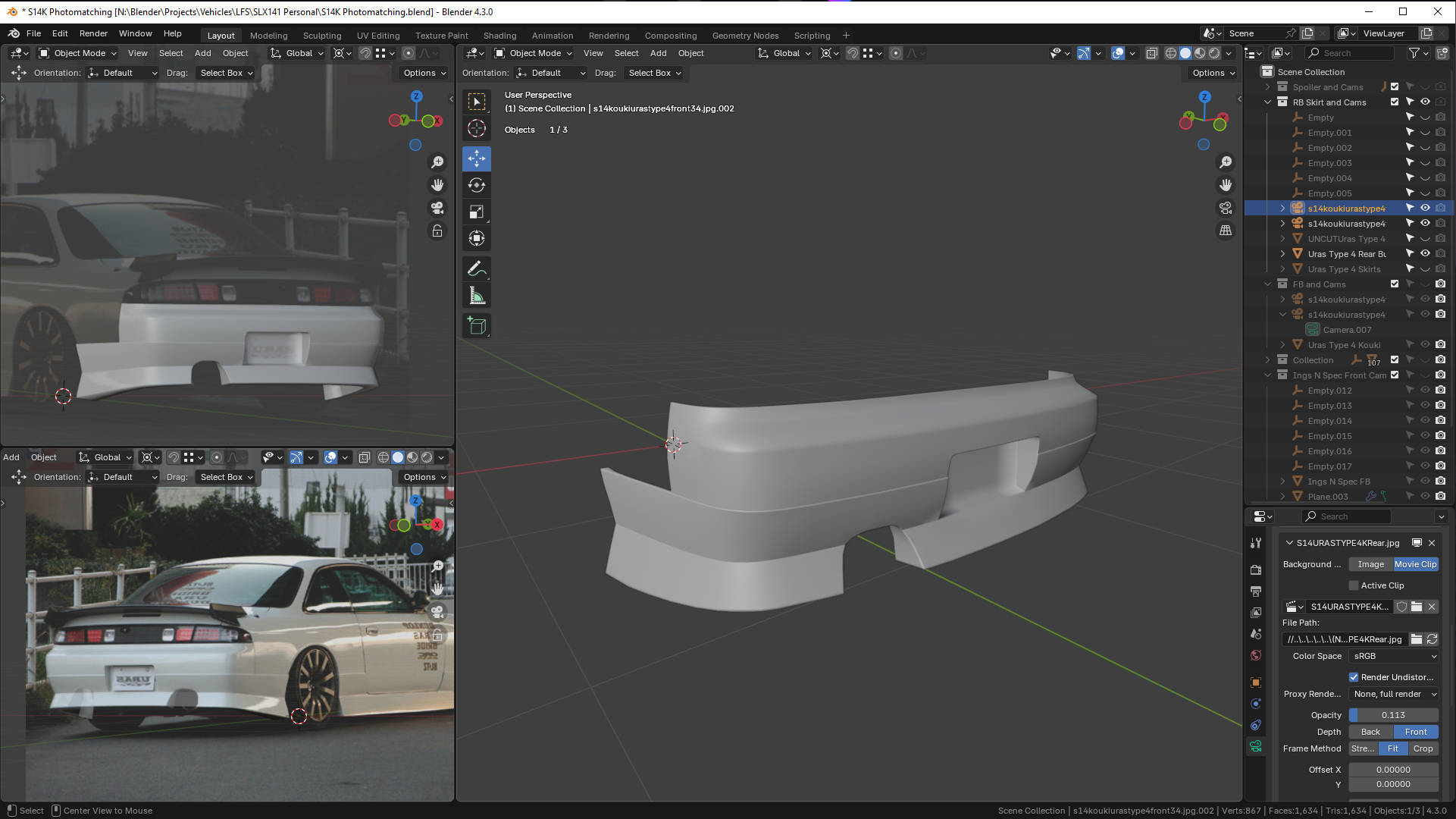Activate the Annotate pencil tool
Screen dimensions: 1456x819
pos(477,268)
